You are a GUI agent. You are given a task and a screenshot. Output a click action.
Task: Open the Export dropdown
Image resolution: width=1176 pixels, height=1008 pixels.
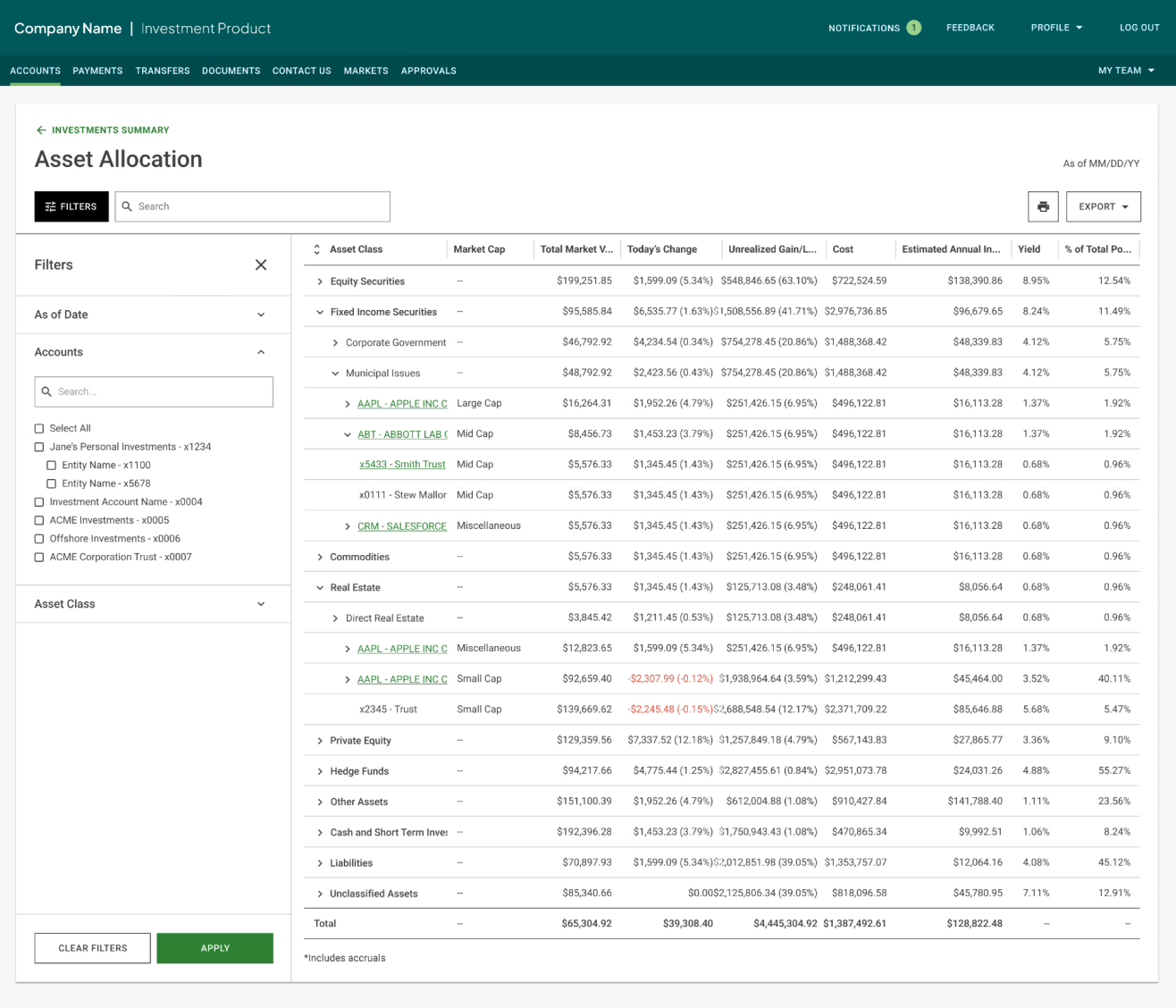1104,206
